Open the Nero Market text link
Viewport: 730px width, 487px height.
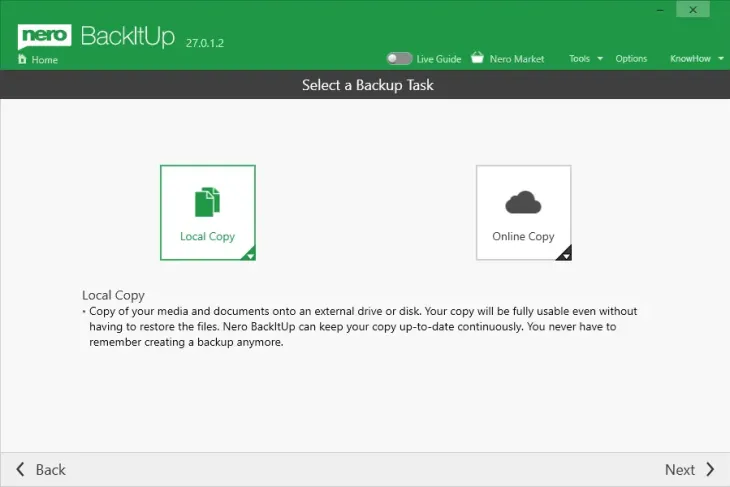517,59
